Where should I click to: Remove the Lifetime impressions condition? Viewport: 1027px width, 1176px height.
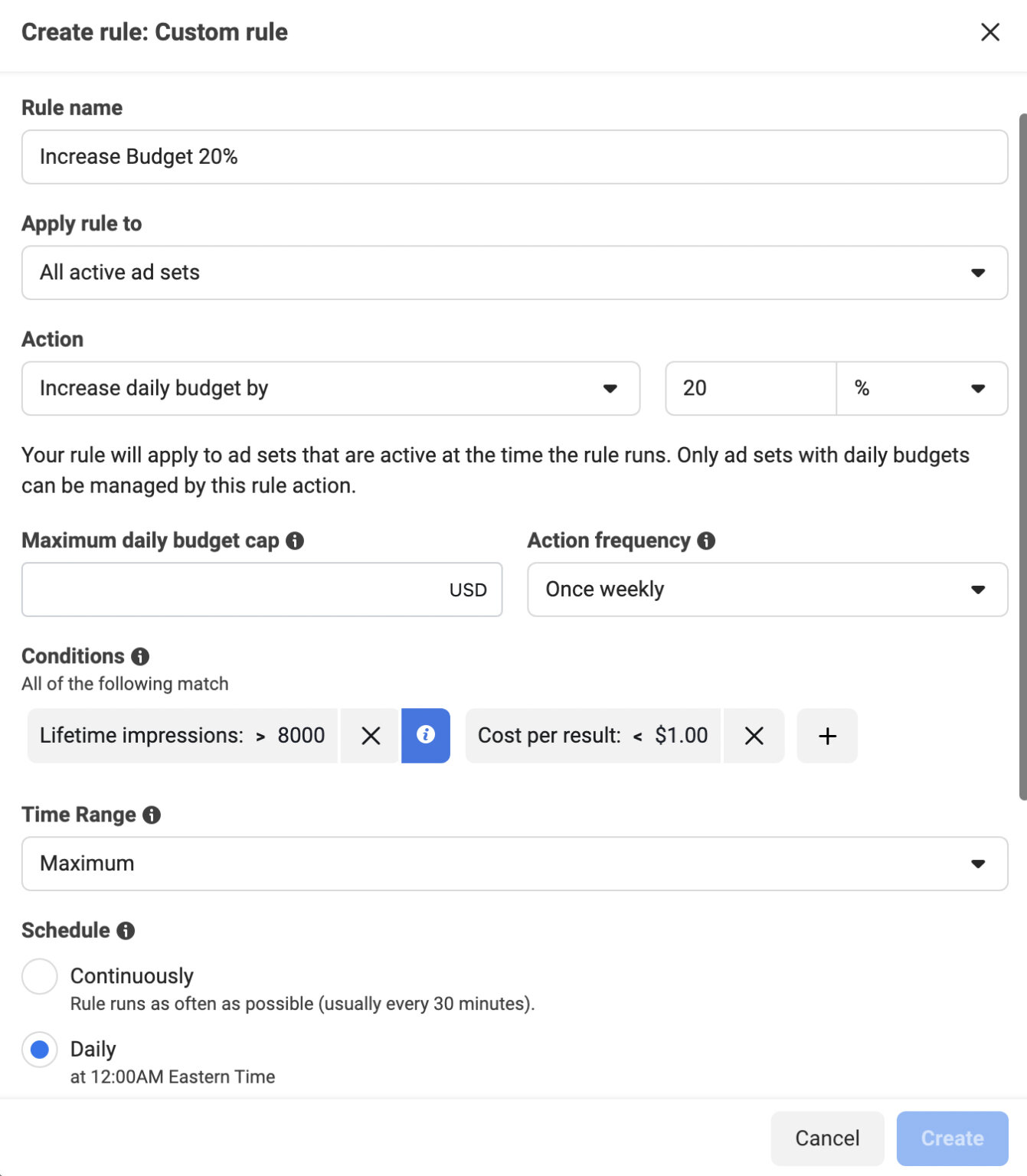(x=371, y=736)
